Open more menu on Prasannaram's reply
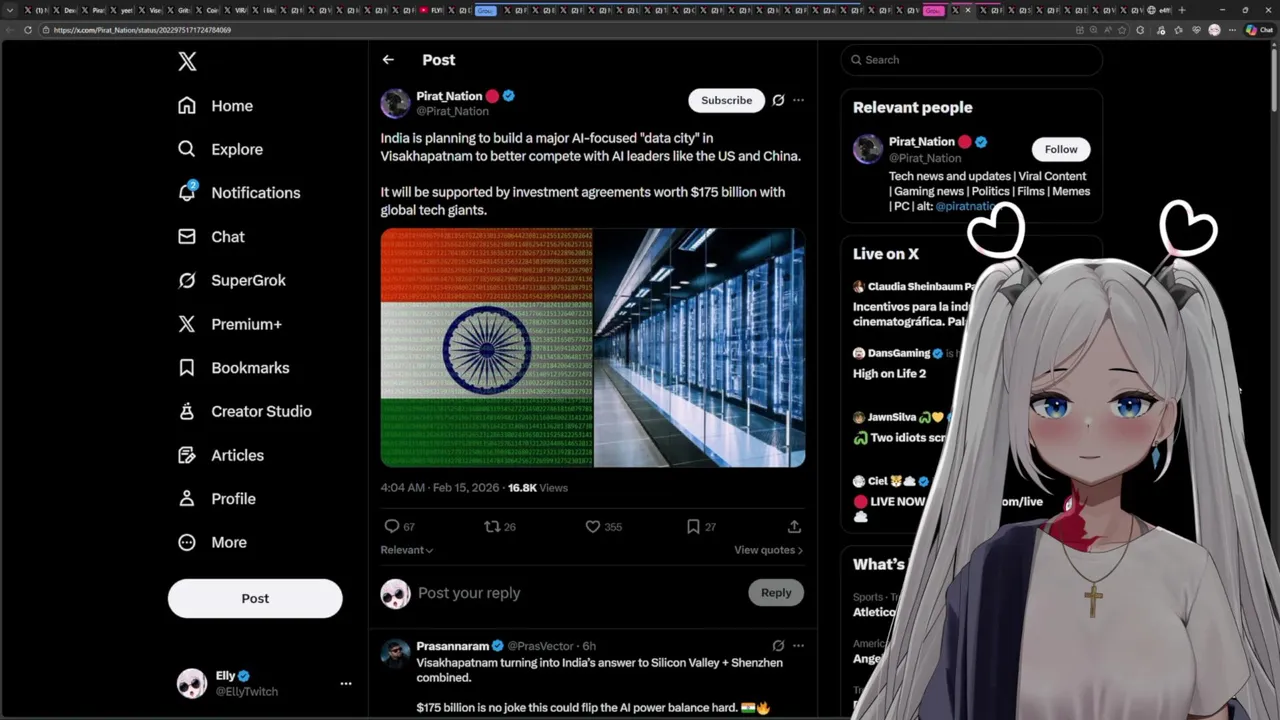The width and height of the screenshot is (1280, 720). tap(798, 646)
